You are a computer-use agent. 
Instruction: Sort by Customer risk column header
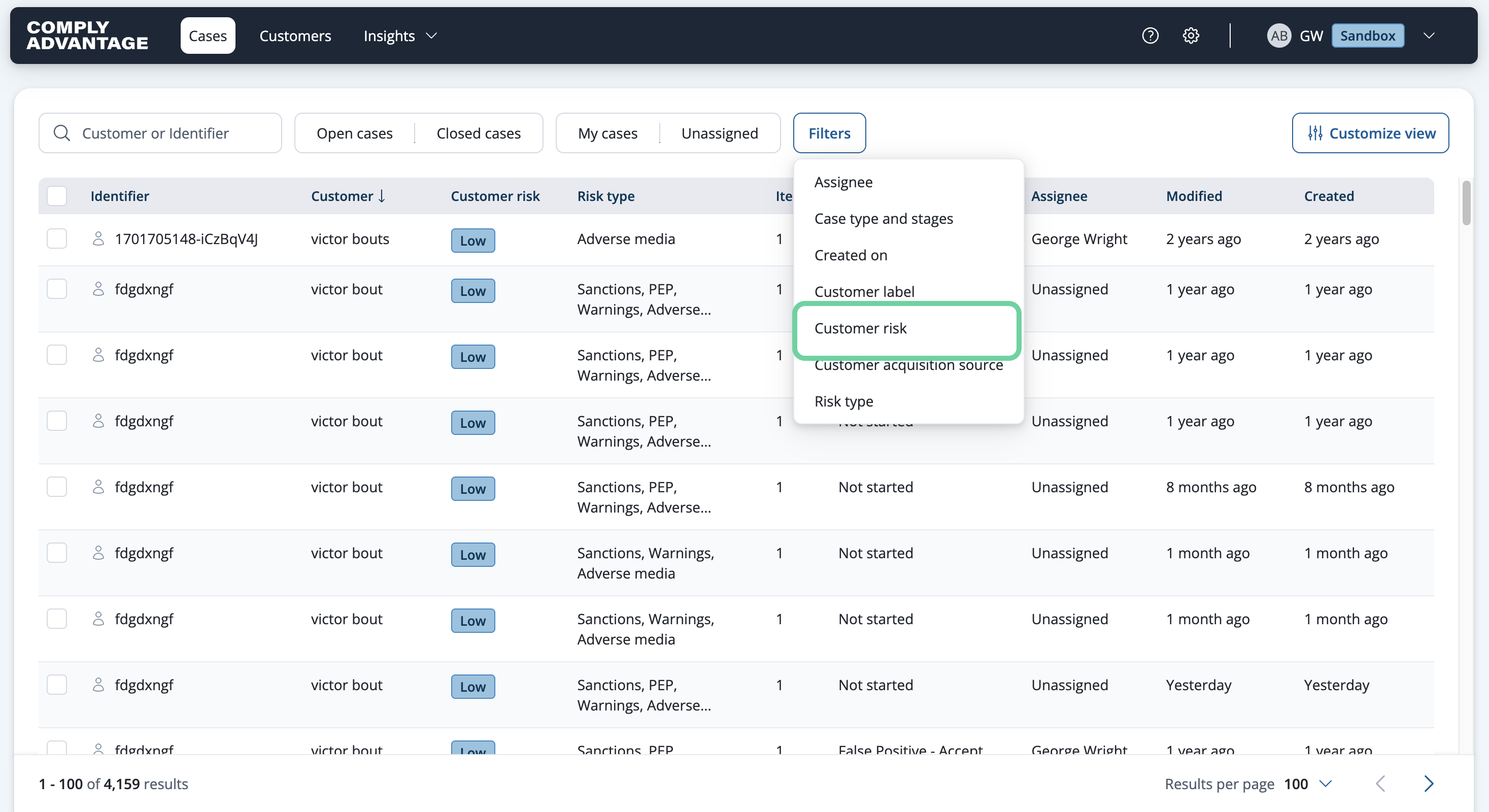point(495,196)
